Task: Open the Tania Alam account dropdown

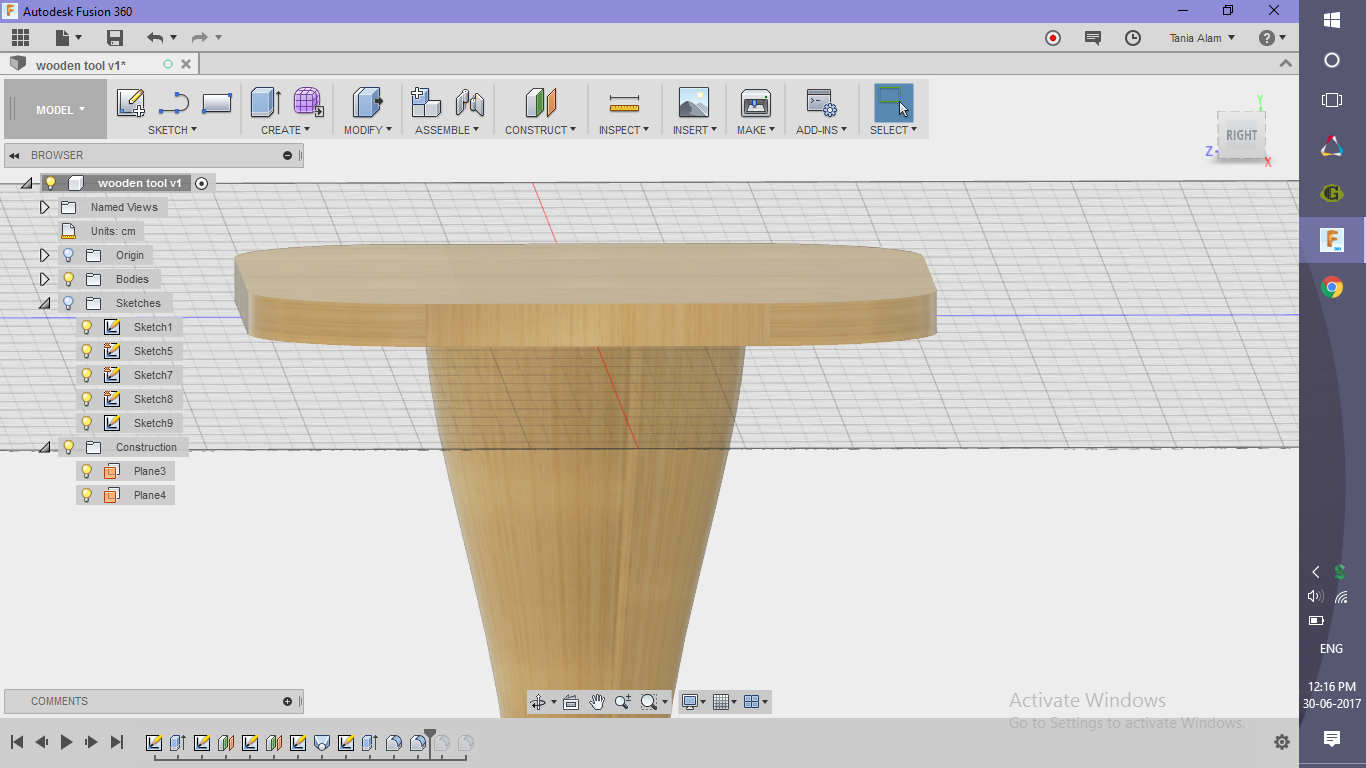Action: pyautogui.click(x=1202, y=38)
